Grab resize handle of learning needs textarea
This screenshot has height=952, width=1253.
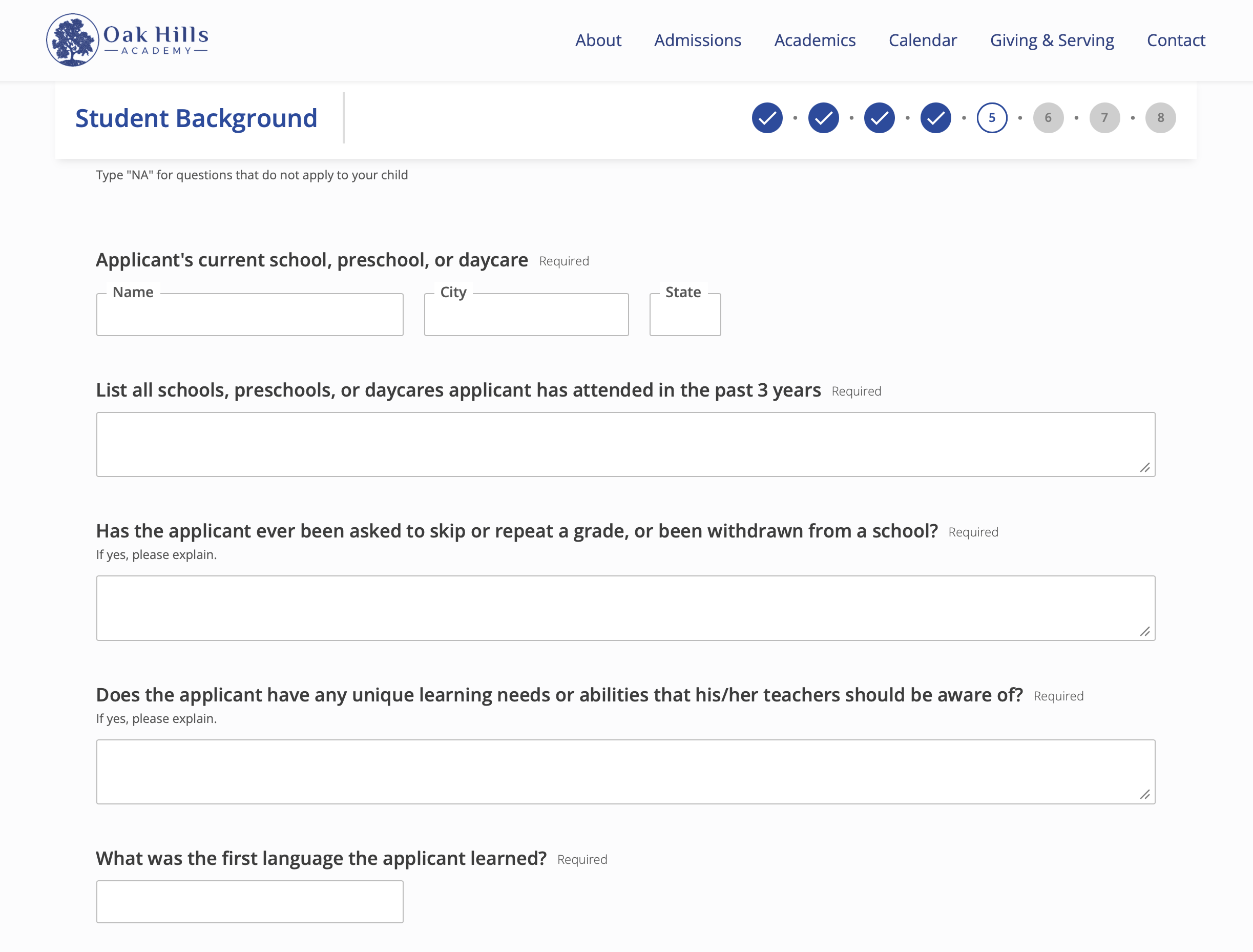tap(1145, 795)
